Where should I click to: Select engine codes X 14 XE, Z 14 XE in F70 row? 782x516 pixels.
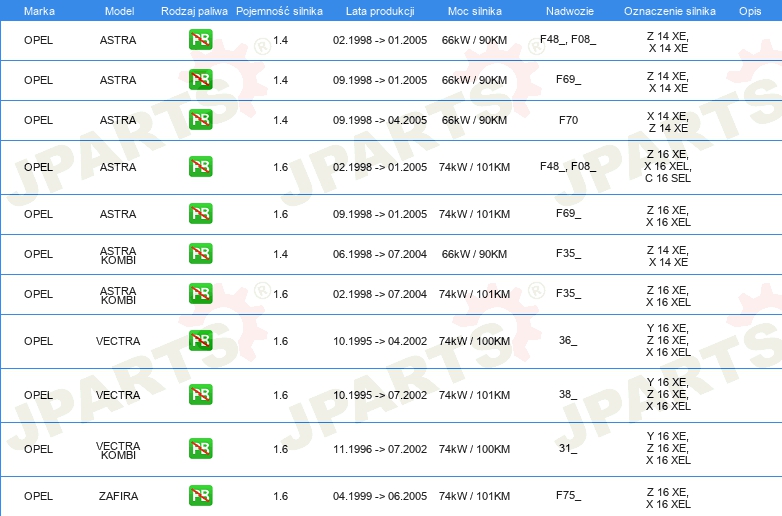click(x=668, y=122)
